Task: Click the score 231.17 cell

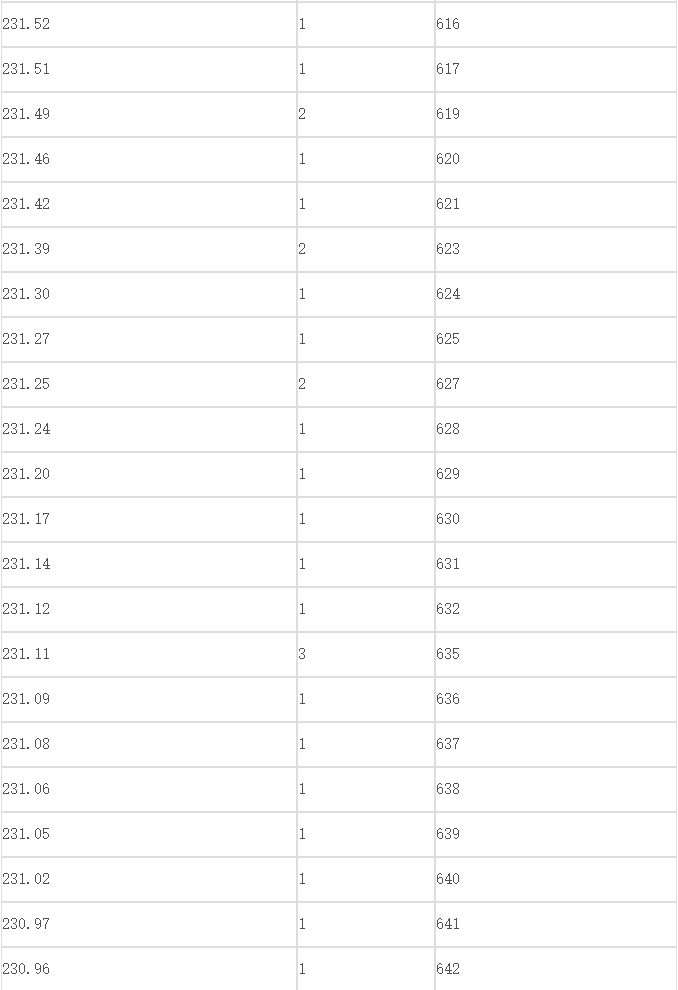Action: pos(149,519)
